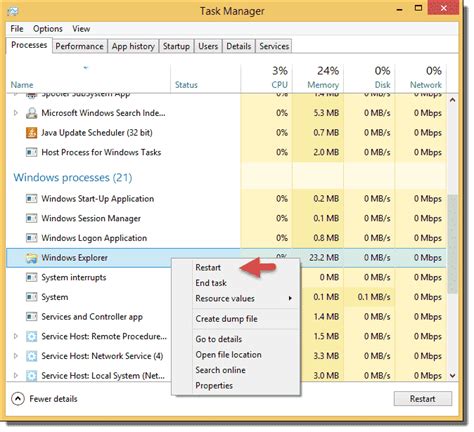Click the Host Process for Windows Tasks icon
The width and height of the screenshot is (474, 432).
pos(31,152)
